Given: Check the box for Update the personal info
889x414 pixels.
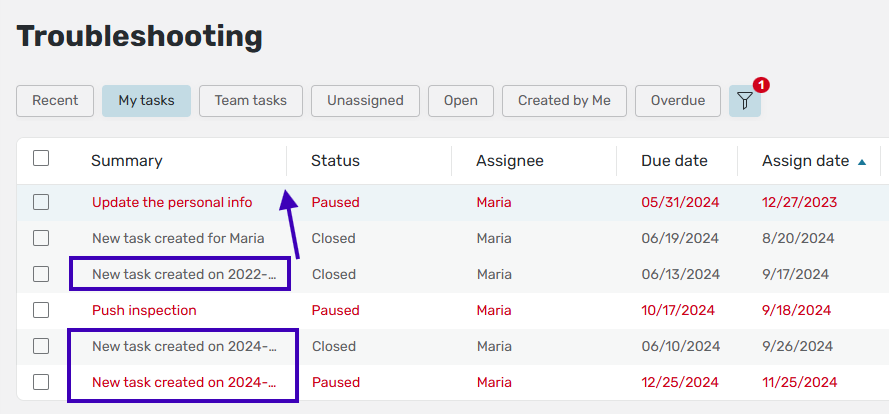Looking at the screenshot, I should [x=41, y=202].
